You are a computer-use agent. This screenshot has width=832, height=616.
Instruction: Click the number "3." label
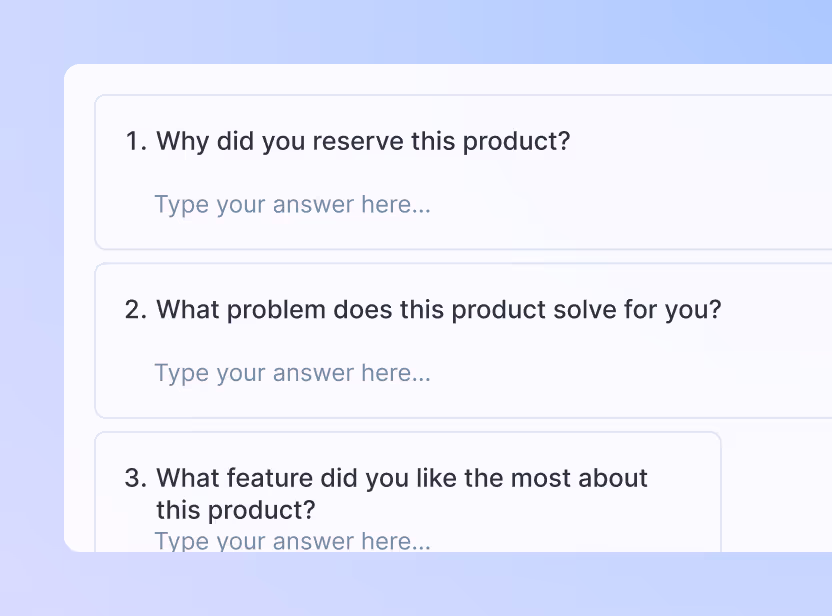(136, 478)
